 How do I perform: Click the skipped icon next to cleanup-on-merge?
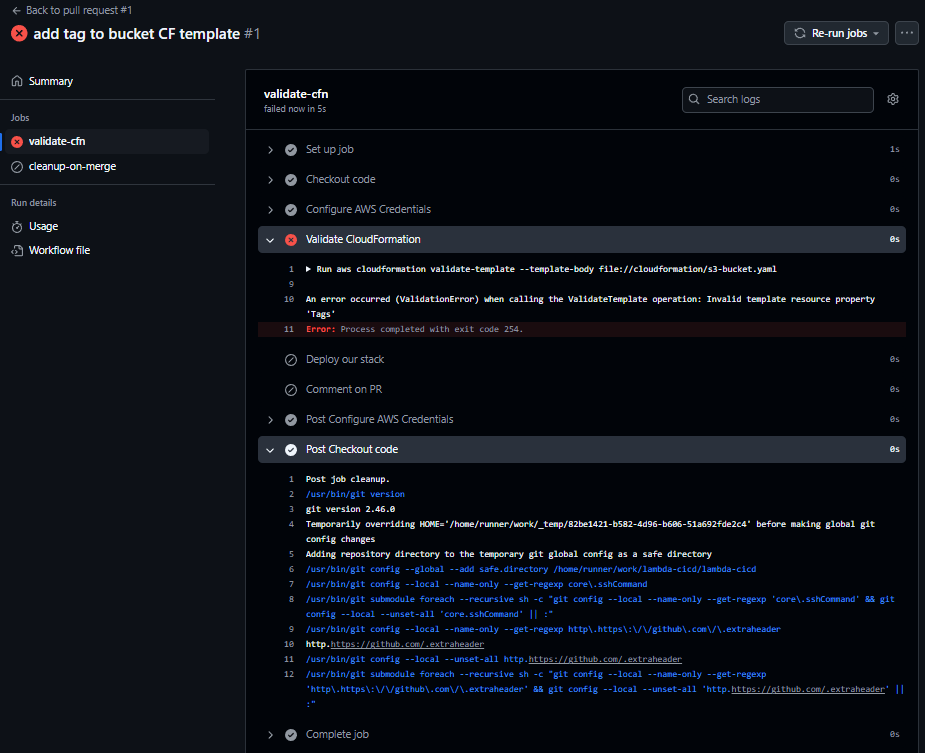point(17,167)
